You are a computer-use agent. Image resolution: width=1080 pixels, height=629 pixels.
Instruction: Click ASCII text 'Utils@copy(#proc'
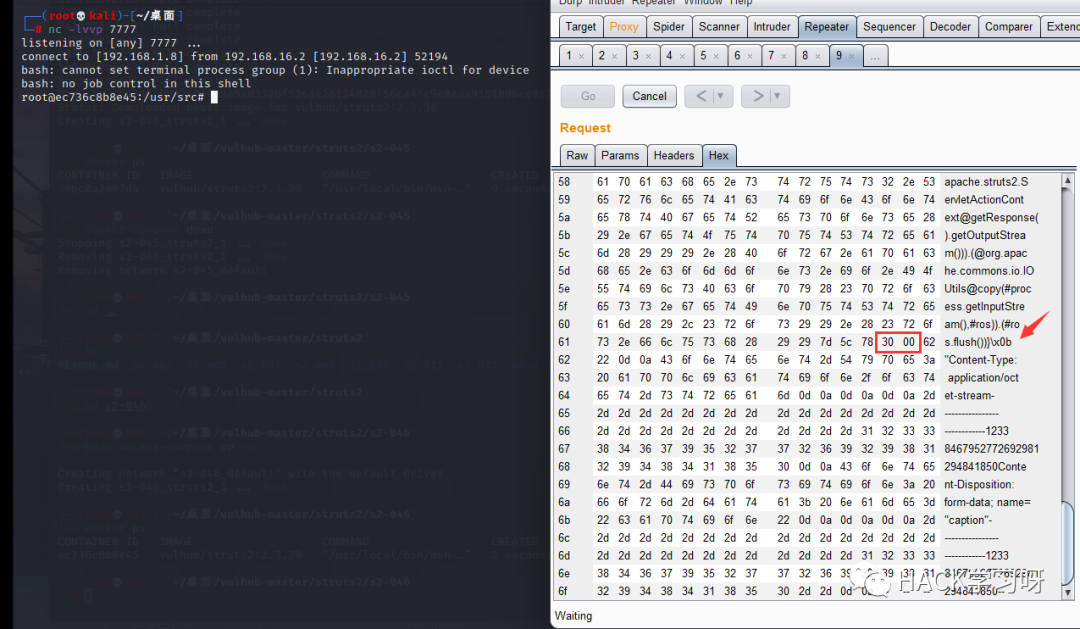point(987,289)
